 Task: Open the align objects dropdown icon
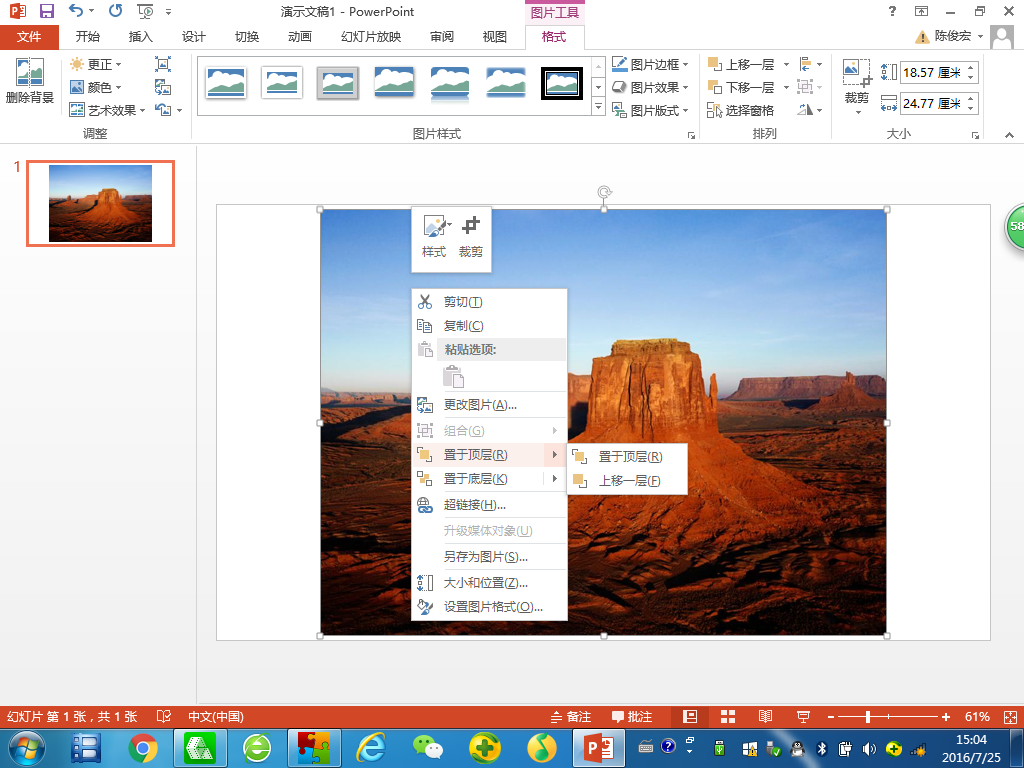(810, 64)
